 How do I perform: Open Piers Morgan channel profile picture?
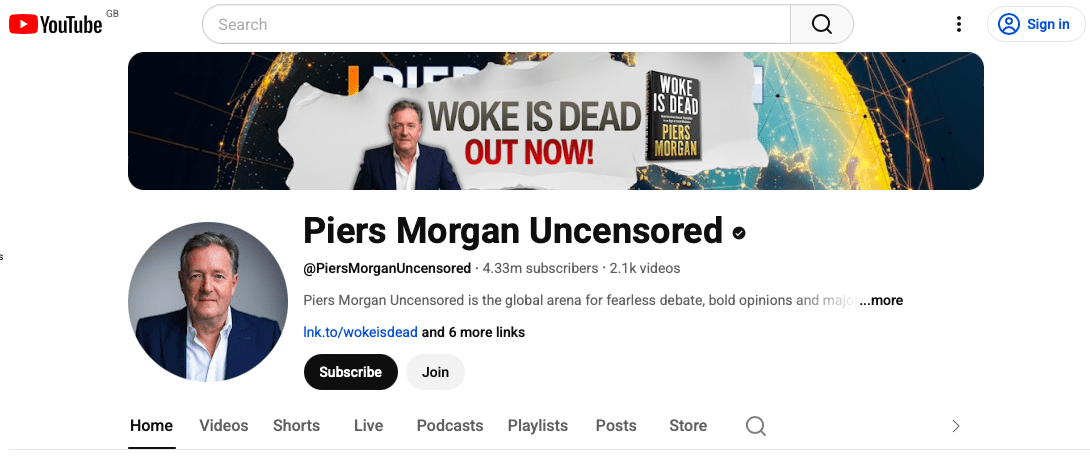click(x=208, y=302)
